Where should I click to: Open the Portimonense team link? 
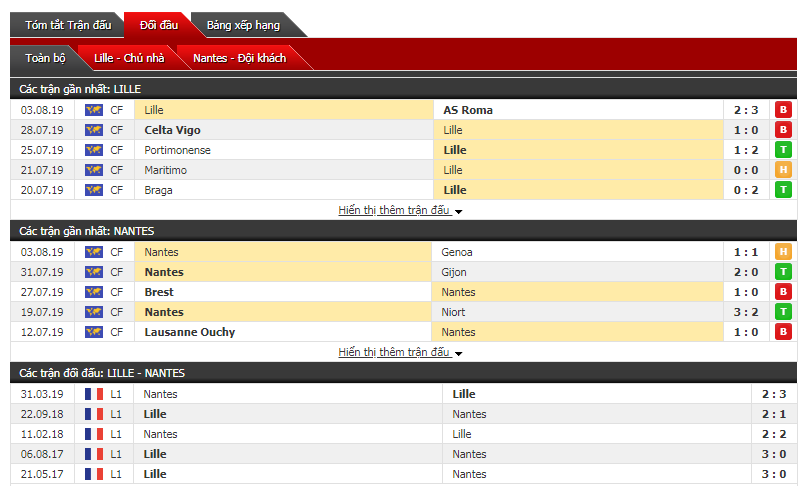177,150
